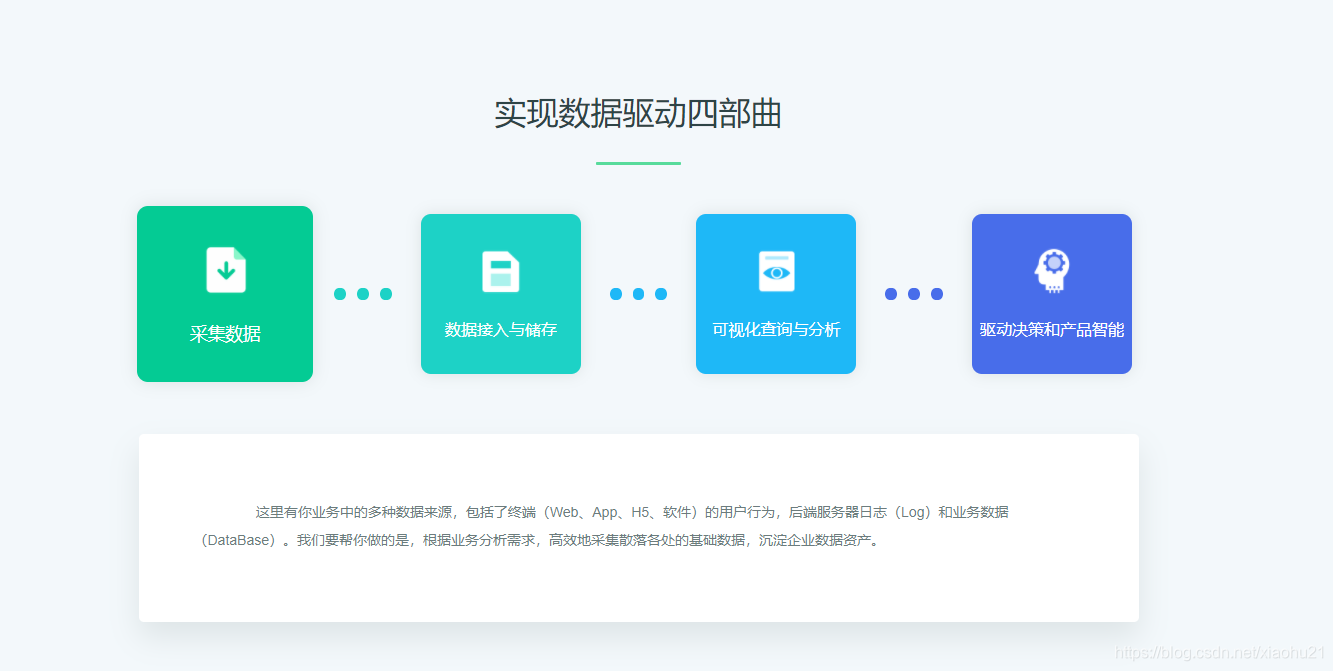Click the description text mentioning Web、App、H5
The width and height of the screenshot is (1333, 671).
[x=637, y=511]
